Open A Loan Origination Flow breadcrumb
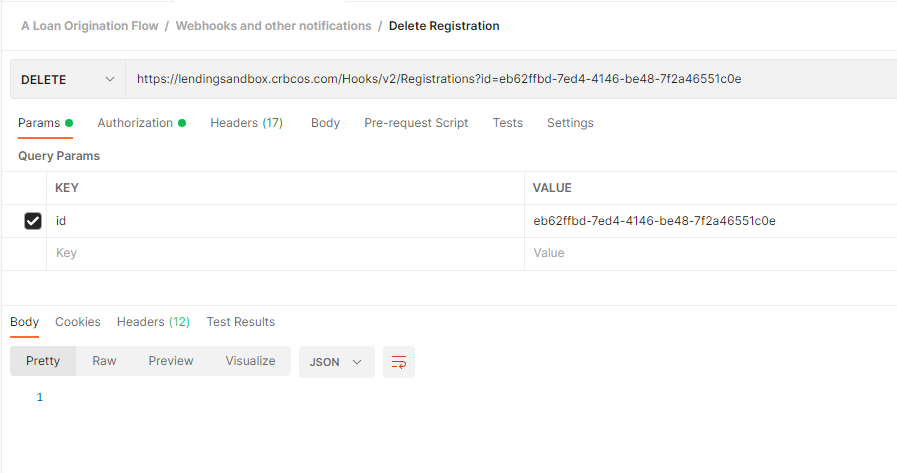Screen dimensions: 897x473 [x=90, y=26]
